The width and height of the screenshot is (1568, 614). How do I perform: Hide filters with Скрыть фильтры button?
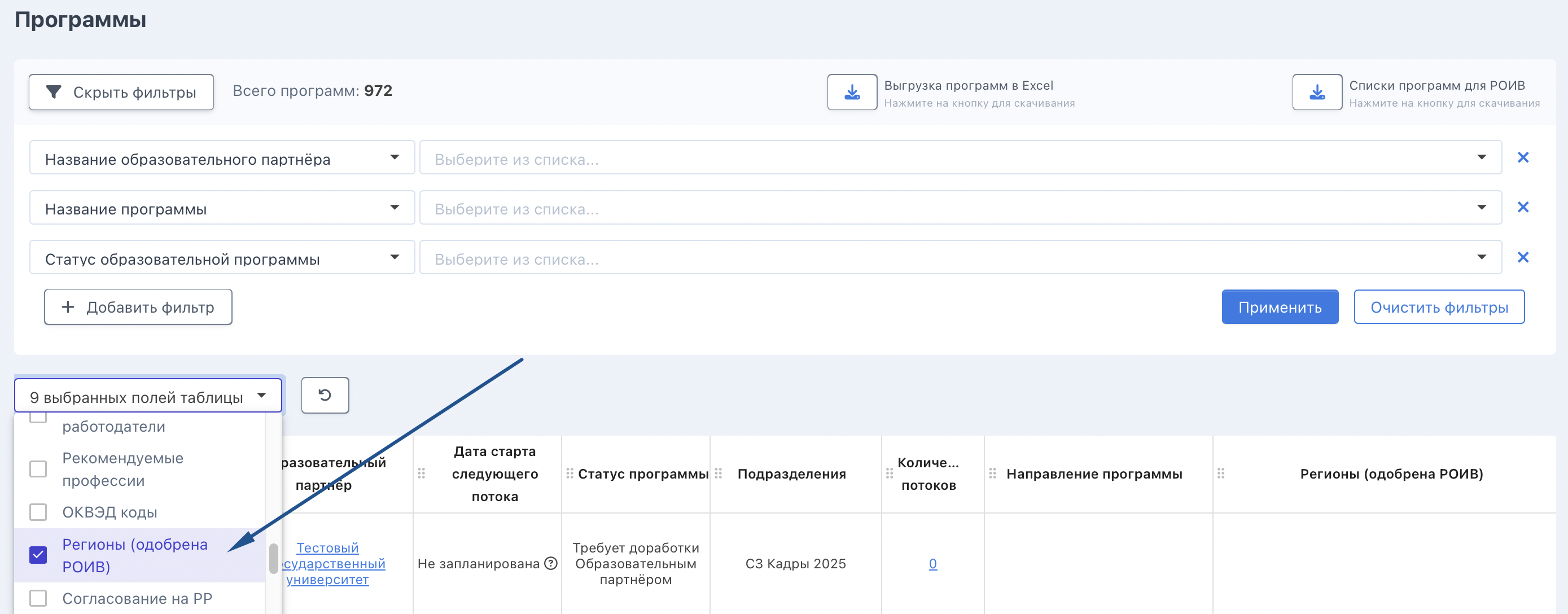point(121,93)
